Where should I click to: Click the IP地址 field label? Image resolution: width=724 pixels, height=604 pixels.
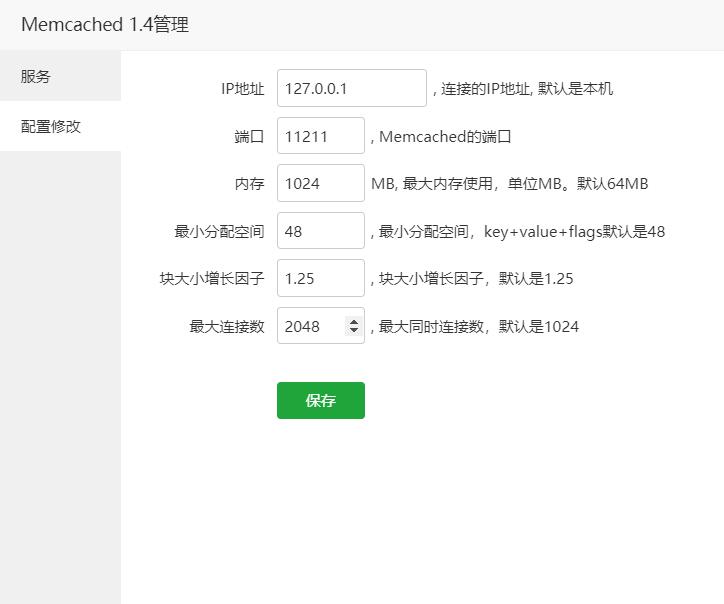242,89
